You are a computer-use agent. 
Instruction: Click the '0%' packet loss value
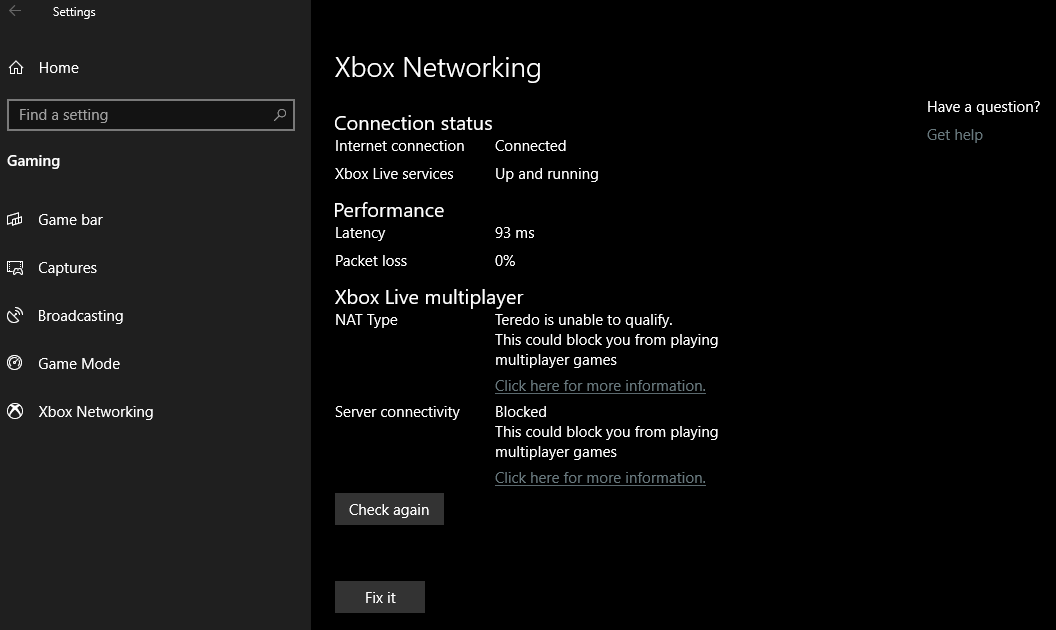[505, 261]
